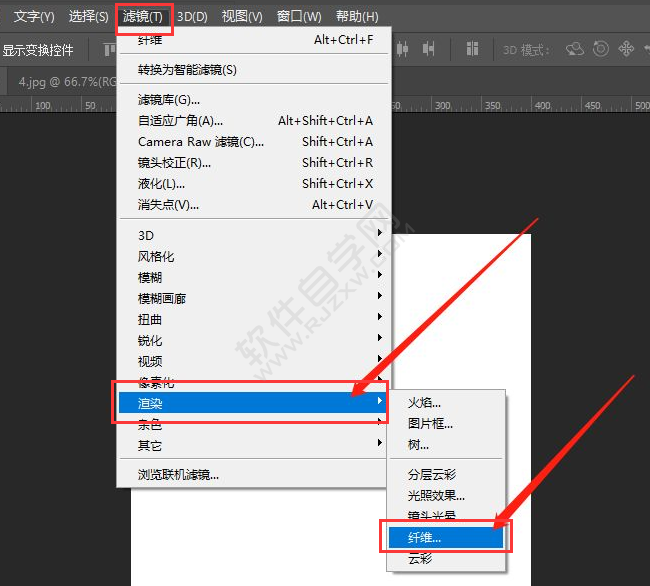Viewport: 650px width, 586px height.
Task: Click the Shift+Ctrl+X shortcut text
Action: pos(337,184)
